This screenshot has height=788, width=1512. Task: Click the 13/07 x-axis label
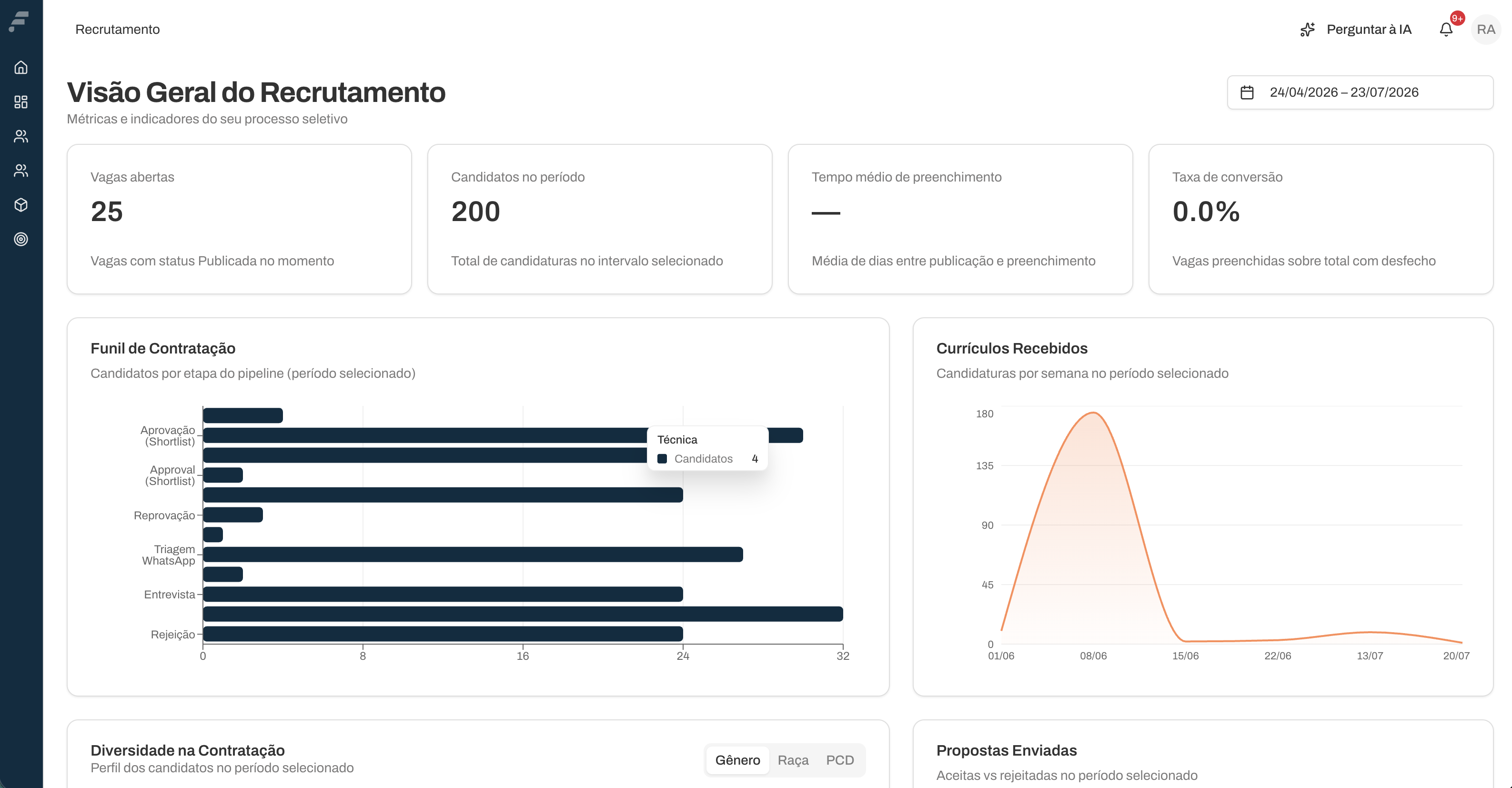pos(1370,656)
